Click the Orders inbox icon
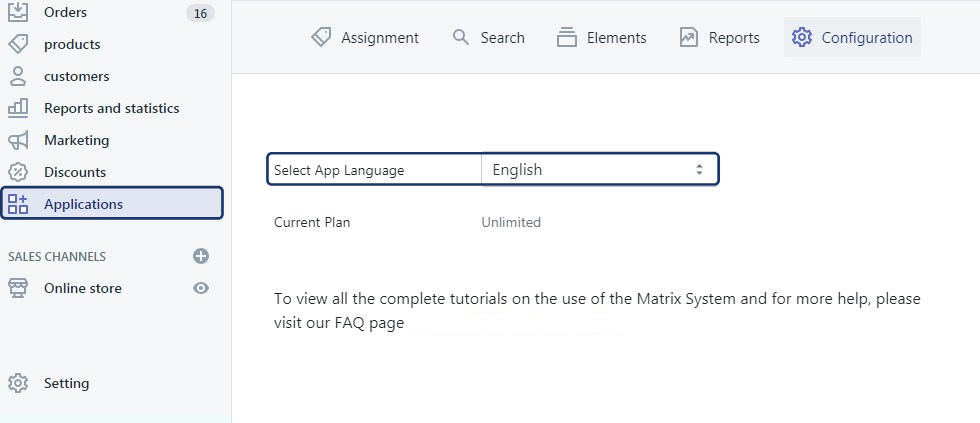The width and height of the screenshot is (980, 423). 18,12
